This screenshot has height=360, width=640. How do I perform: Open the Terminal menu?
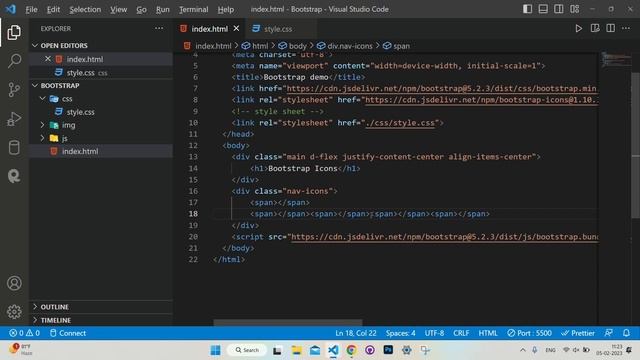(193, 9)
